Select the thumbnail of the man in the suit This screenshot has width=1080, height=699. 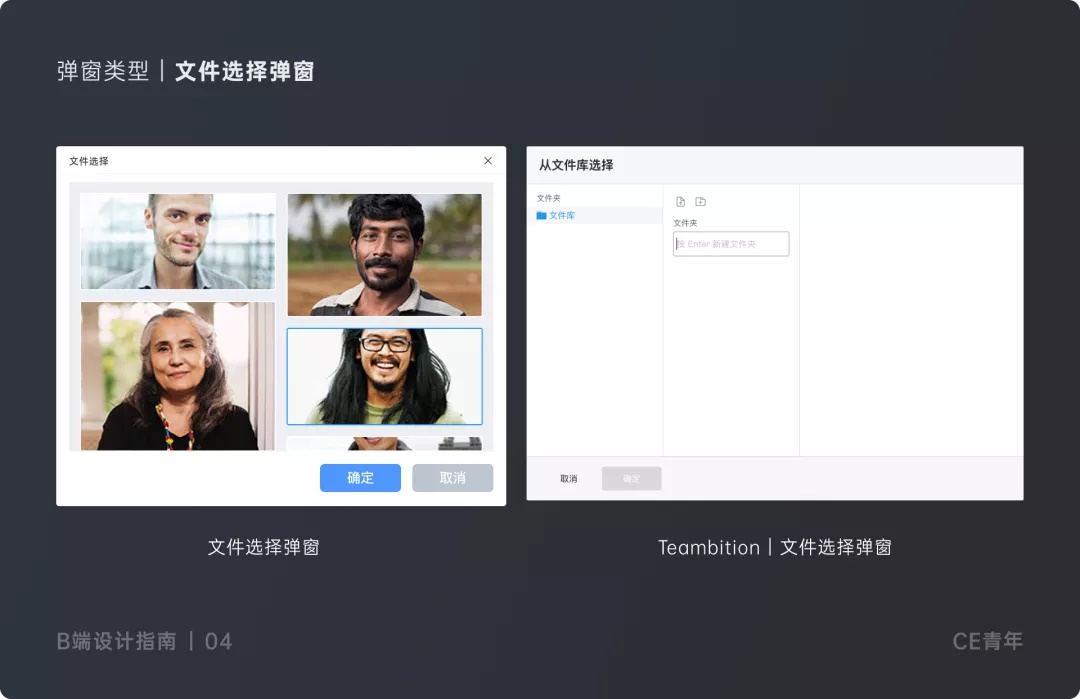coord(177,240)
